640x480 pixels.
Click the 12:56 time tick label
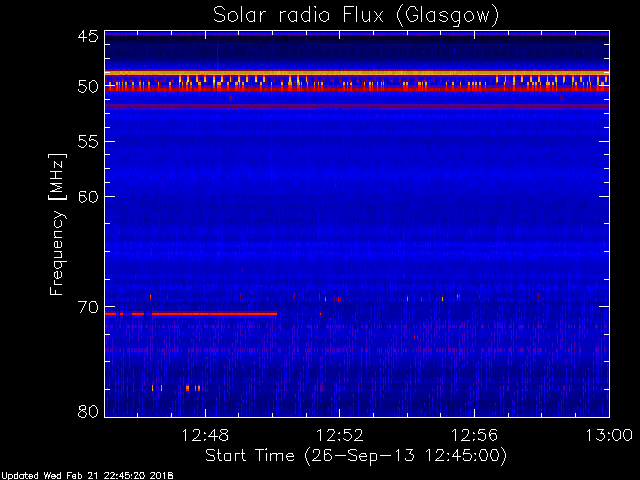coord(474,435)
